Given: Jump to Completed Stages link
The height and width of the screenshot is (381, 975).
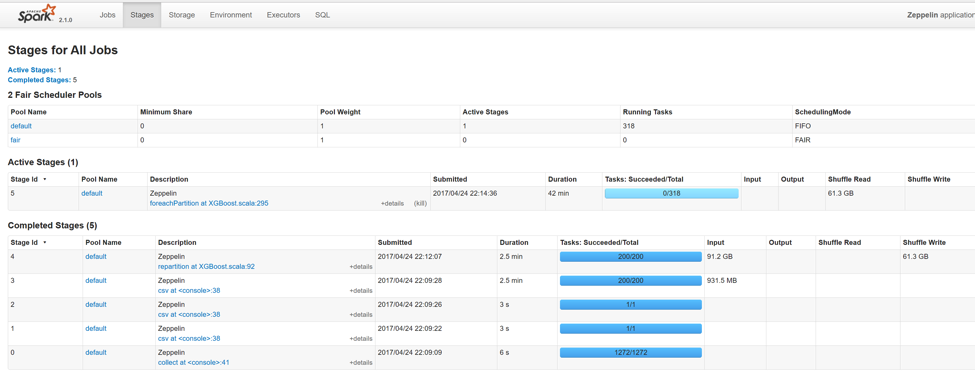Looking at the screenshot, I should pyautogui.click(x=39, y=80).
